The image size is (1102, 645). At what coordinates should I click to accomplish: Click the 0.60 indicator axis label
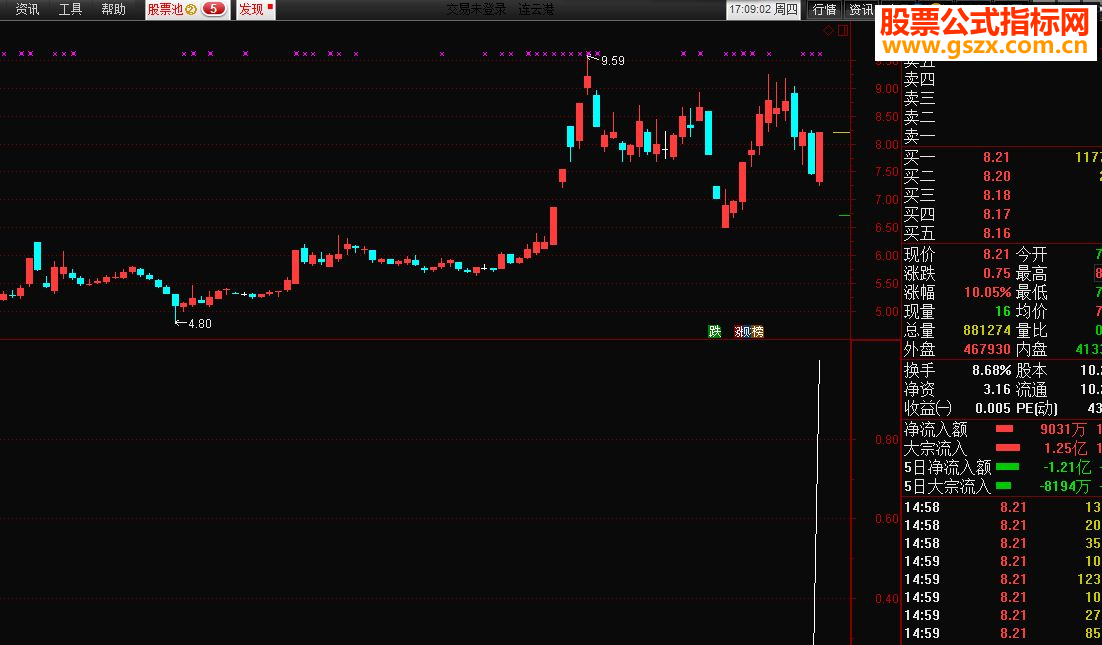coord(887,519)
